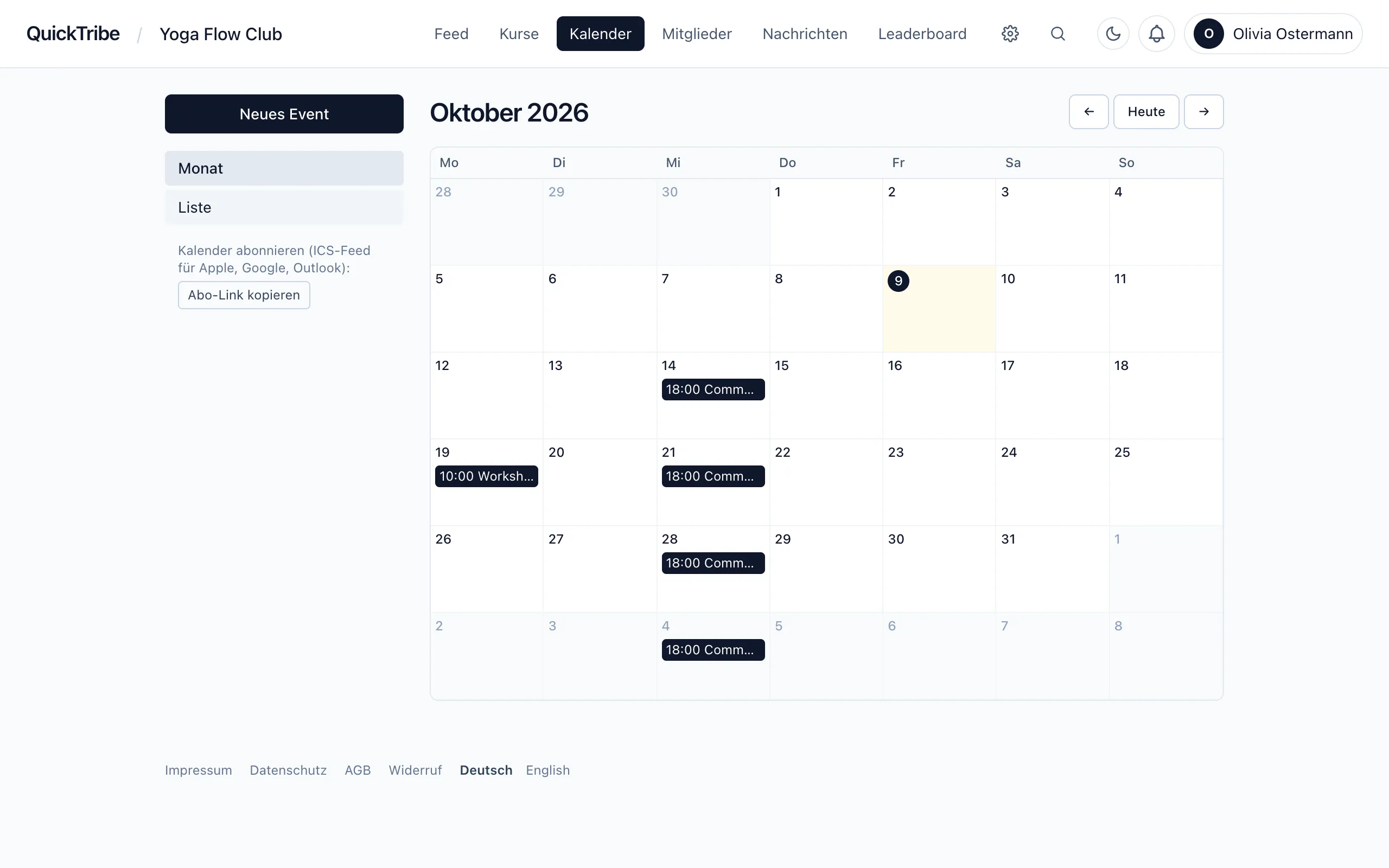The height and width of the screenshot is (868, 1389).
Task: Switch language to Deutsch
Action: [x=486, y=770]
